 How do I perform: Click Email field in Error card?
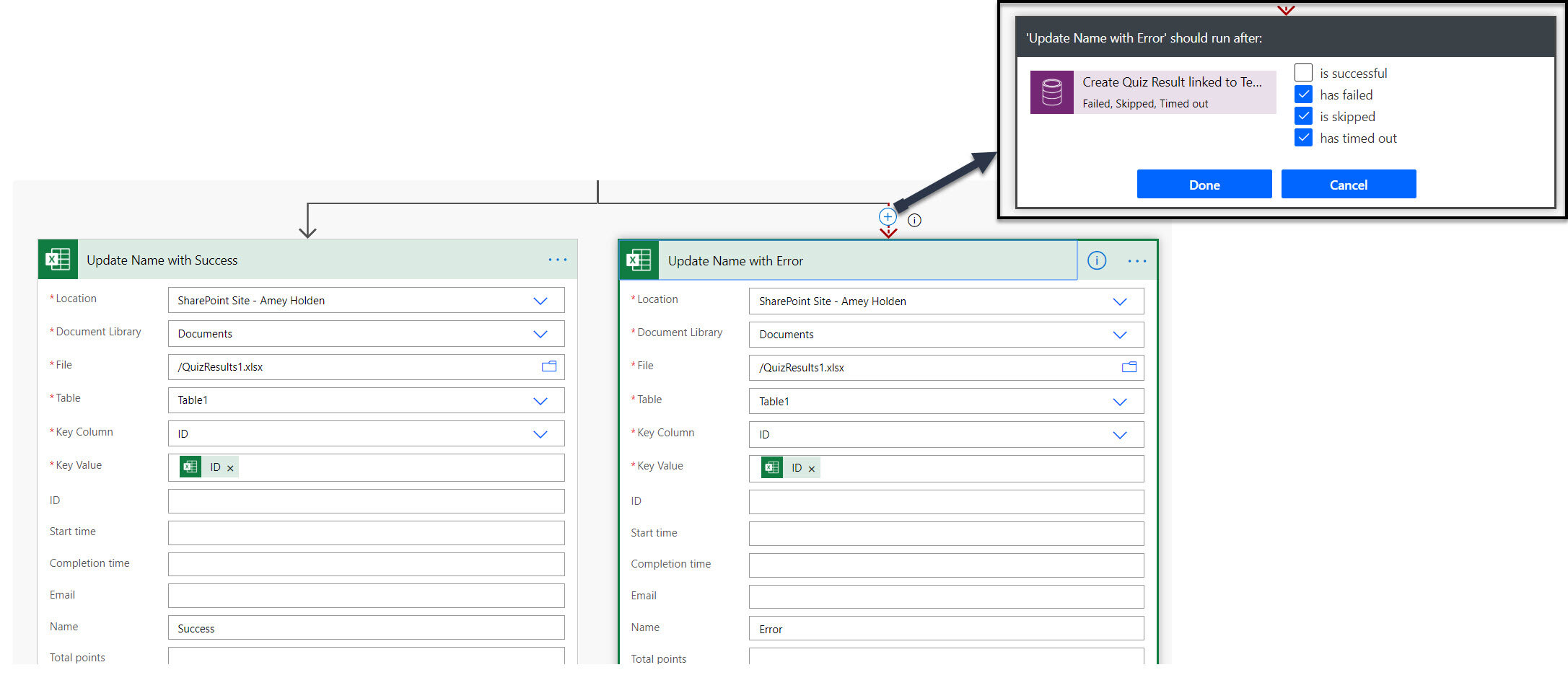tap(947, 596)
